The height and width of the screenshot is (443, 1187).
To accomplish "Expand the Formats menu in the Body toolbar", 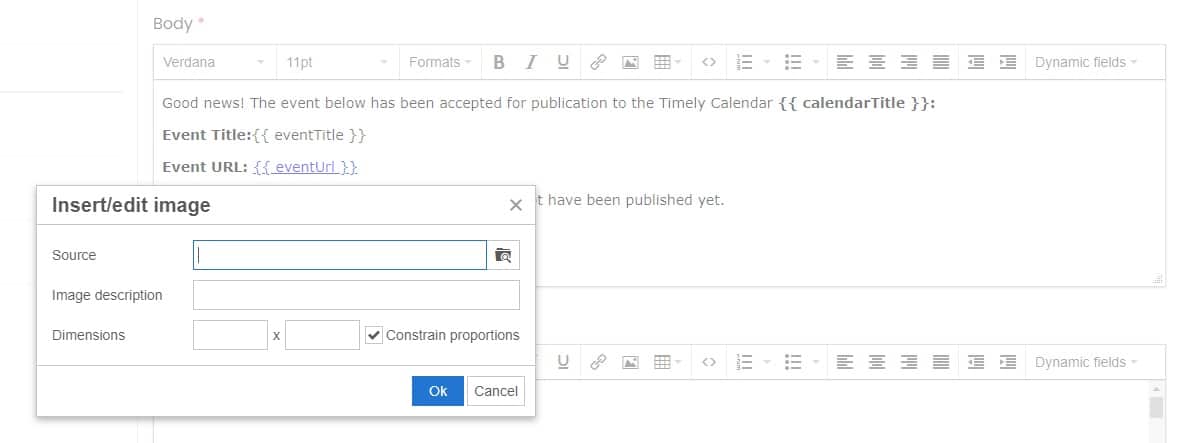I will click(x=440, y=62).
